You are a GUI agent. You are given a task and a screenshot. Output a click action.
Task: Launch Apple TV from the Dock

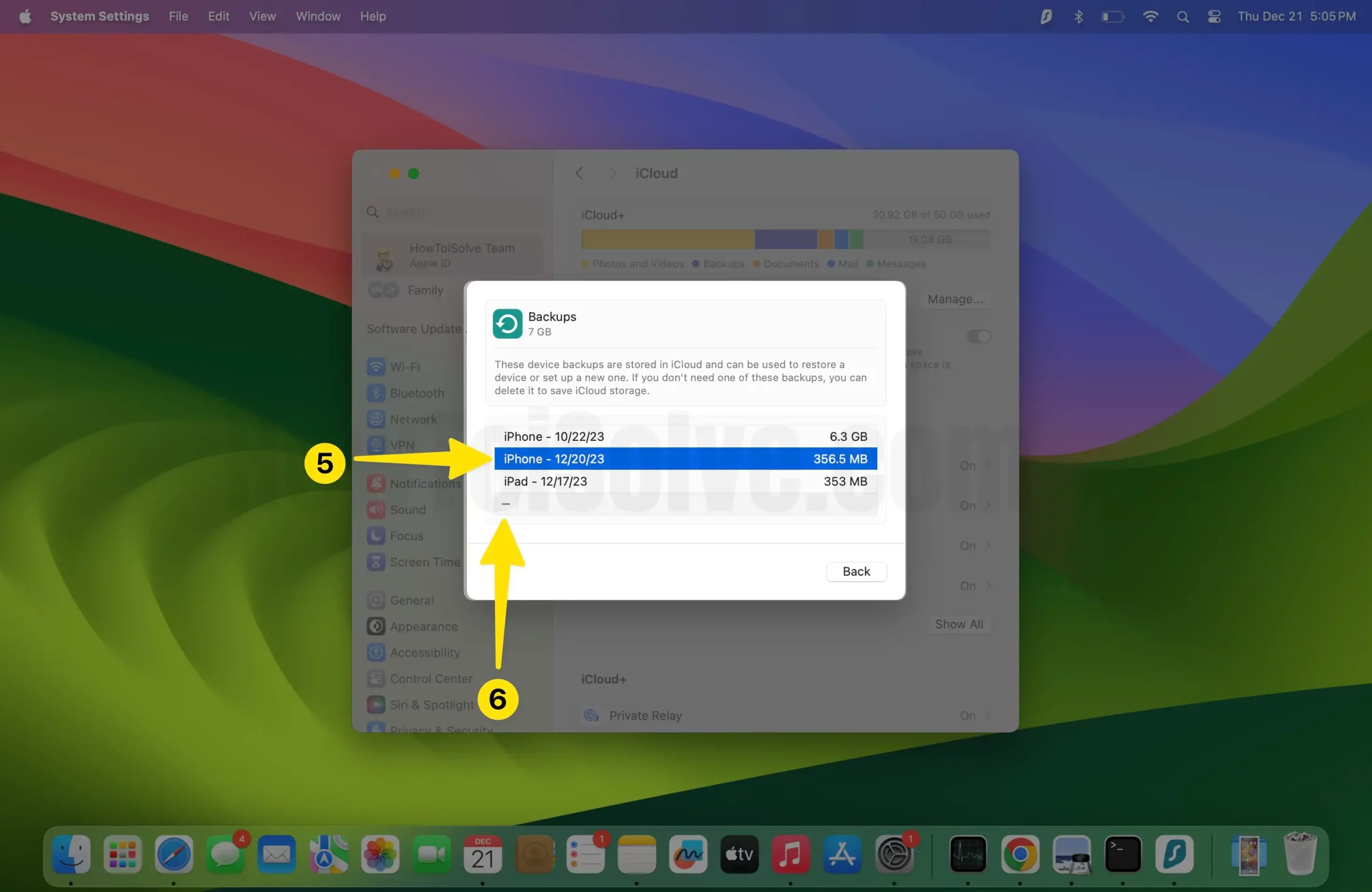[739, 854]
